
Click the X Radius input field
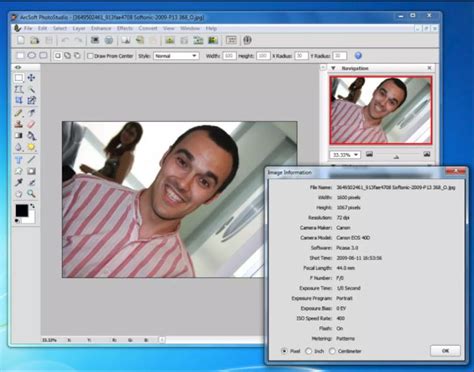pos(301,56)
